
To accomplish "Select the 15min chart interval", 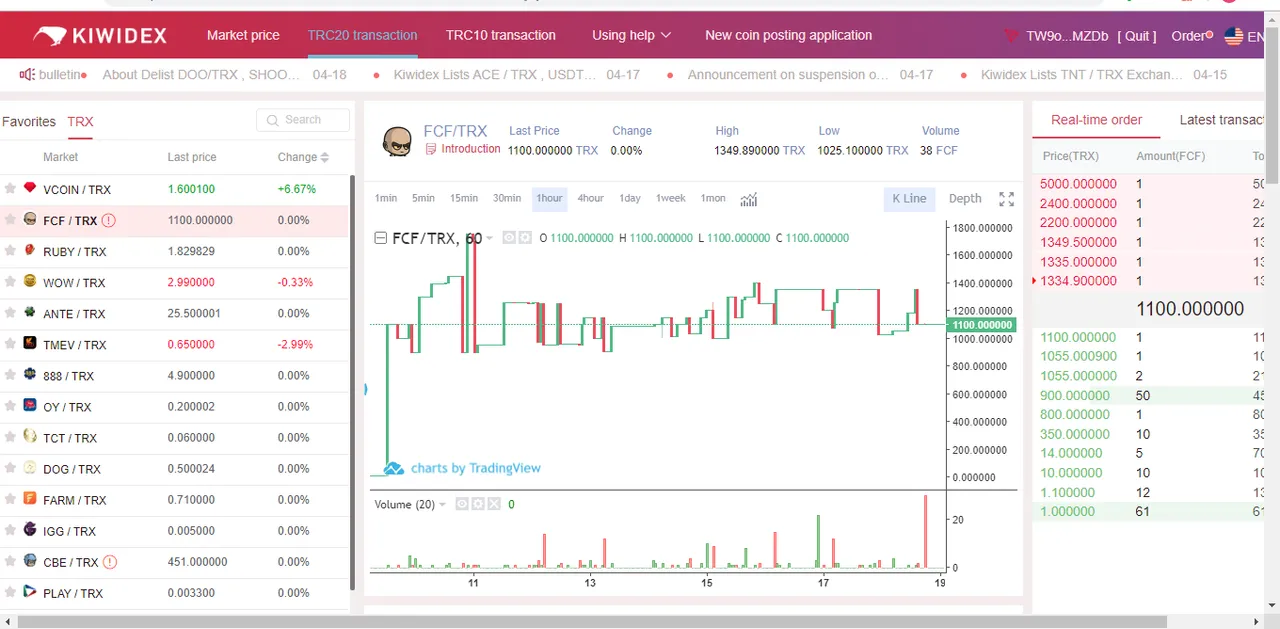I will click(x=464, y=198).
